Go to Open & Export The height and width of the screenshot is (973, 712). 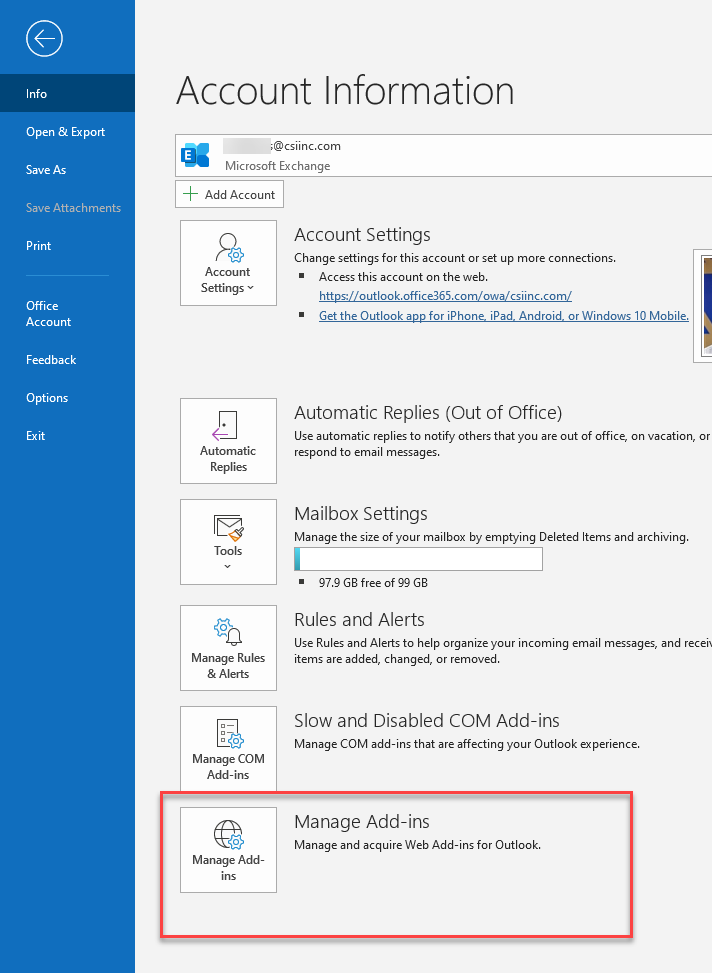click(x=65, y=132)
